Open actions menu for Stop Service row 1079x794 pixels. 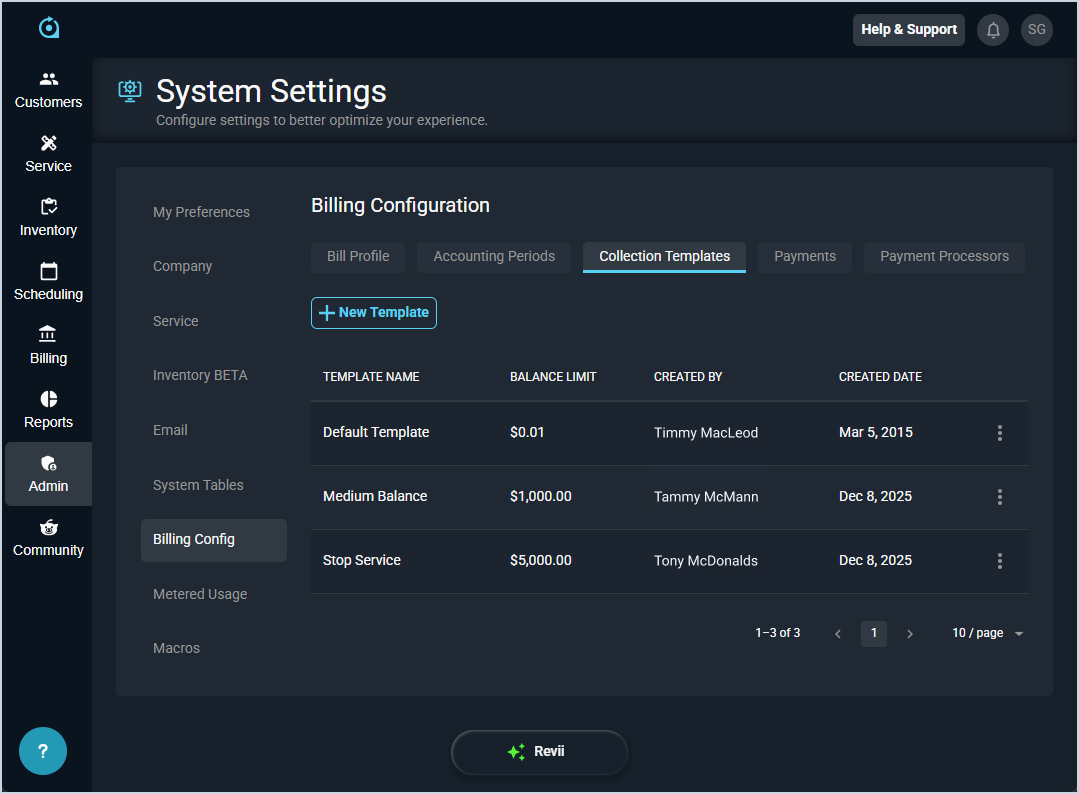click(x=999, y=561)
